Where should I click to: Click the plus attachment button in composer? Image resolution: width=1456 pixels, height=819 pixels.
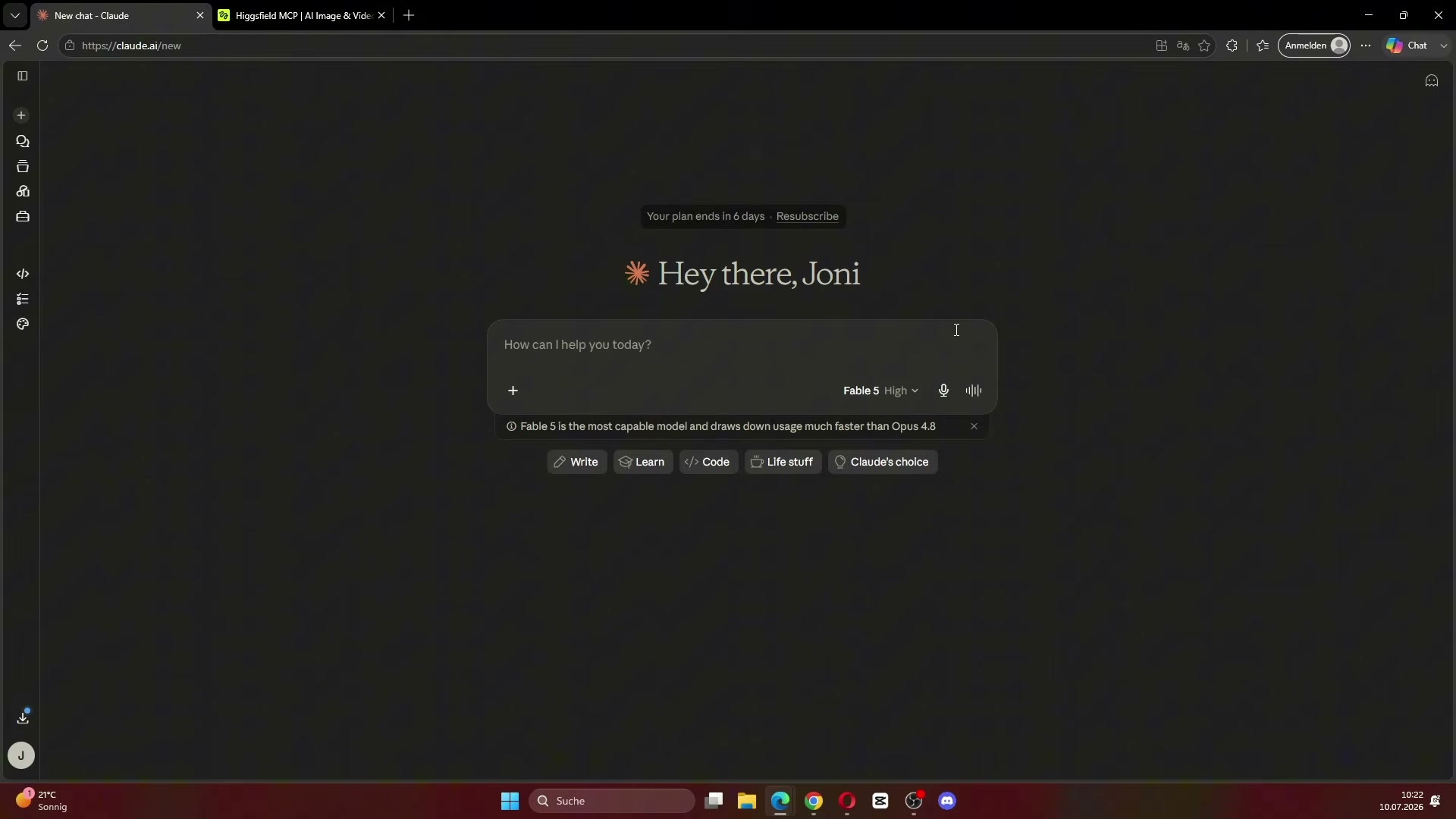tap(513, 391)
